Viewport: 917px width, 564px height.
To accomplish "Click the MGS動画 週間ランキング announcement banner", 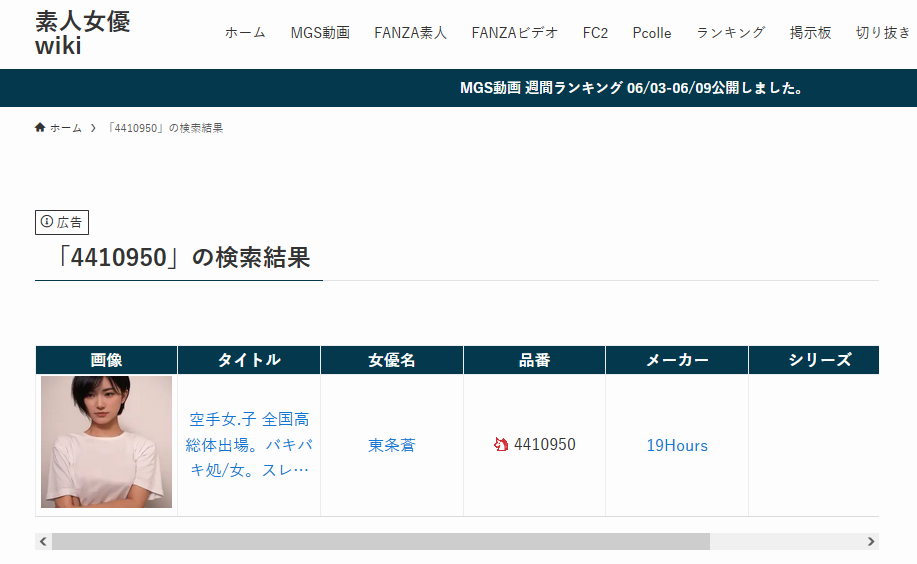I will click(x=632, y=88).
